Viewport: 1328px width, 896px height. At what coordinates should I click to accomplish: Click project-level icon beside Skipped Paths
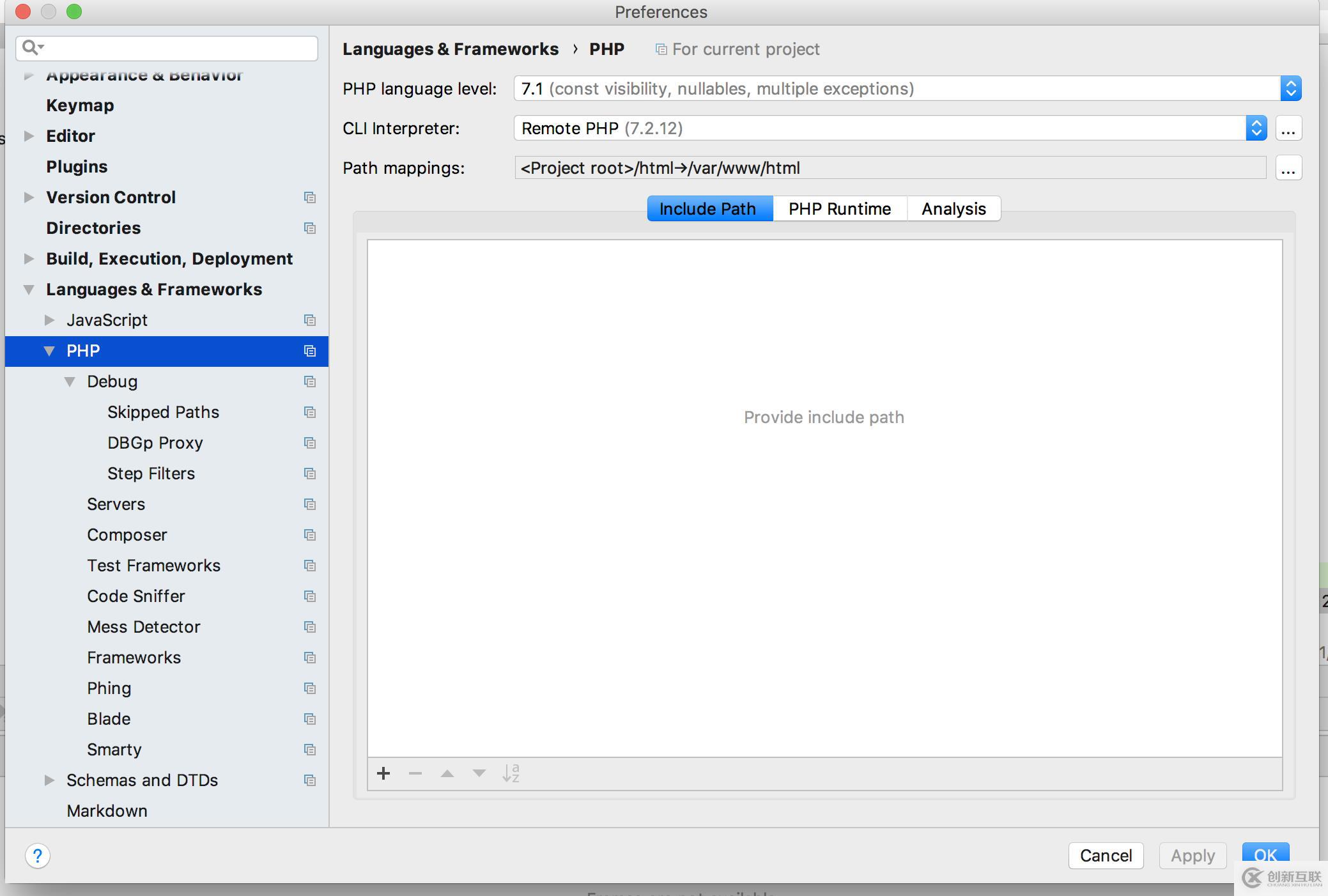[310, 412]
